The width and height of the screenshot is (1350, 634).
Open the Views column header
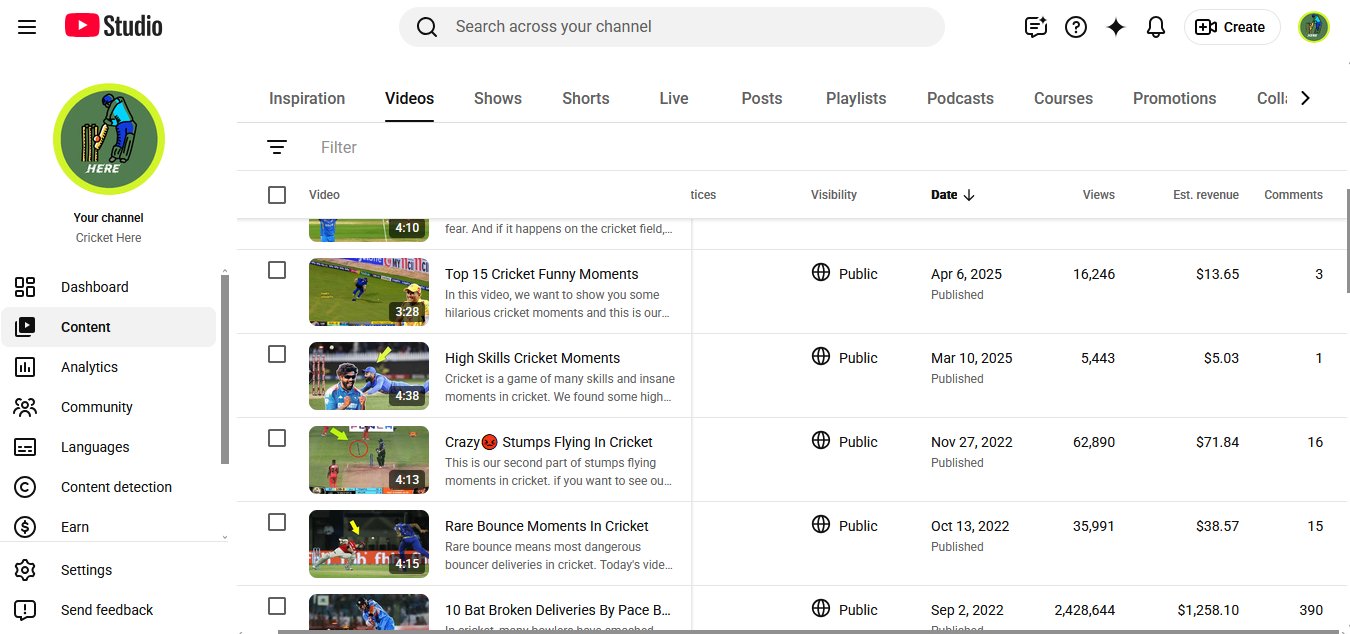pos(1098,195)
